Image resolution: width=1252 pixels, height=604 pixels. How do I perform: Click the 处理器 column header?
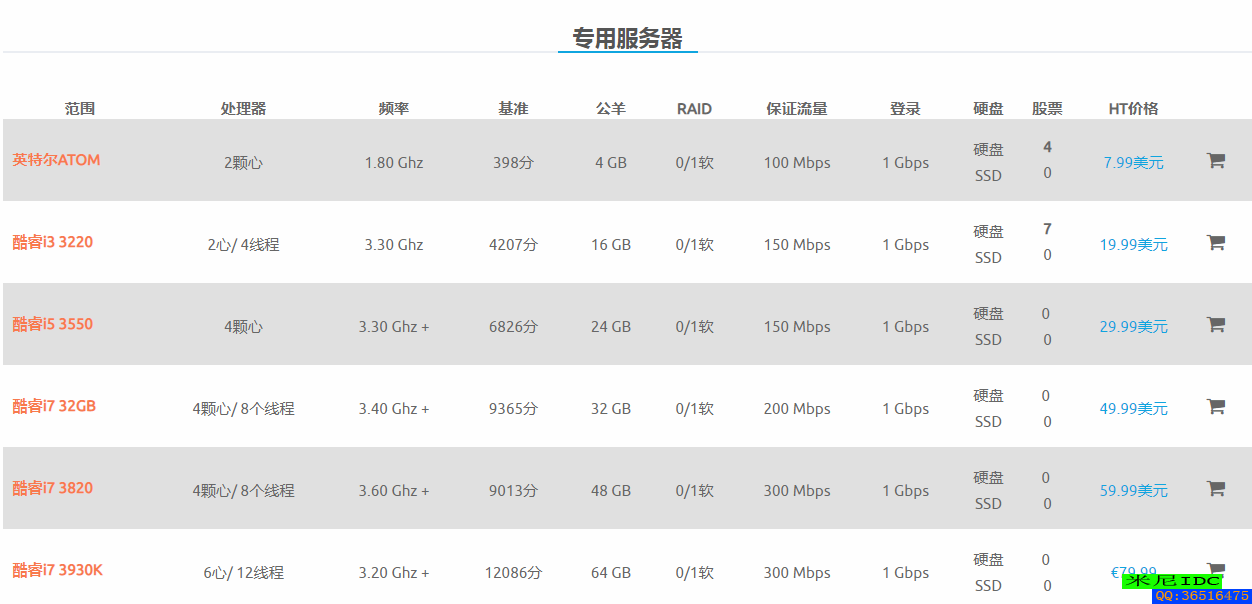243,109
